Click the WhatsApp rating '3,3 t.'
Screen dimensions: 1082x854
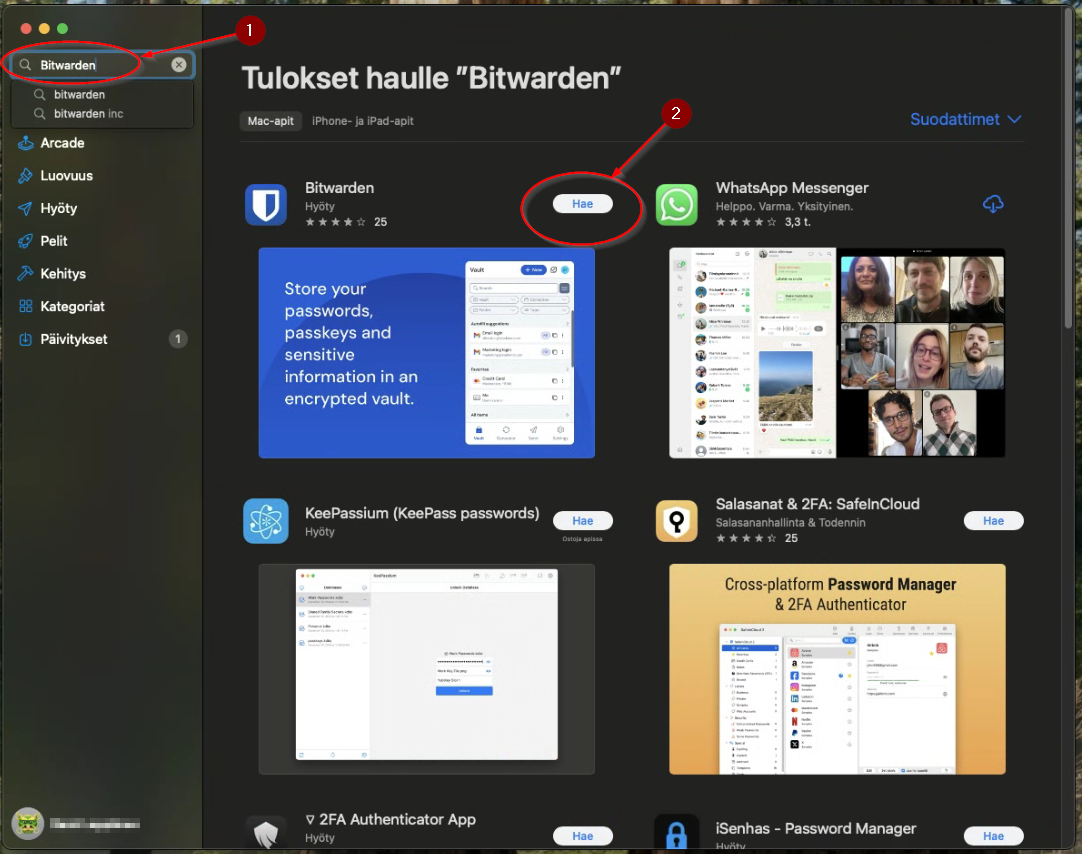763,222
